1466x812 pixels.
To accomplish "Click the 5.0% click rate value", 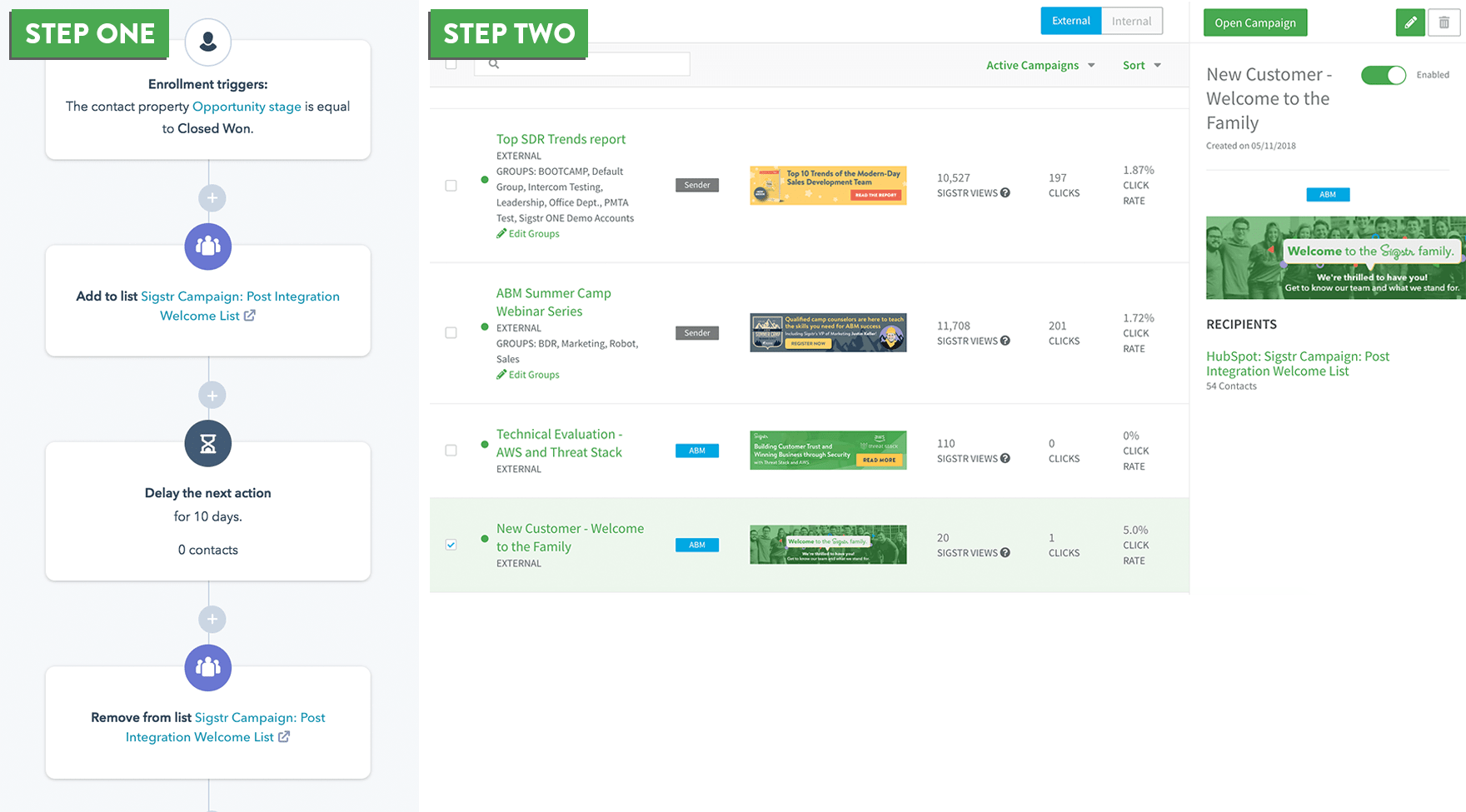I will pyautogui.click(x=1135, y=530).
